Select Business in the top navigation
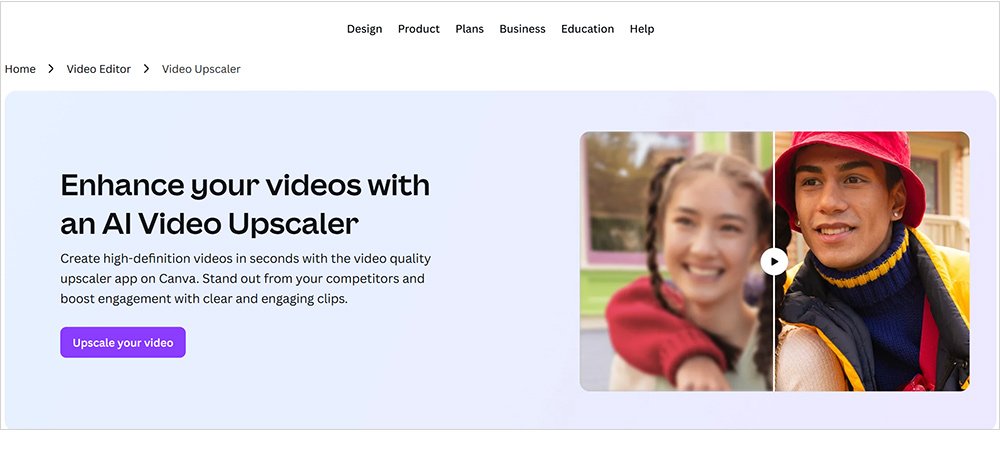Viewport: 1000px width, 449px height. (x=522, y=29)
